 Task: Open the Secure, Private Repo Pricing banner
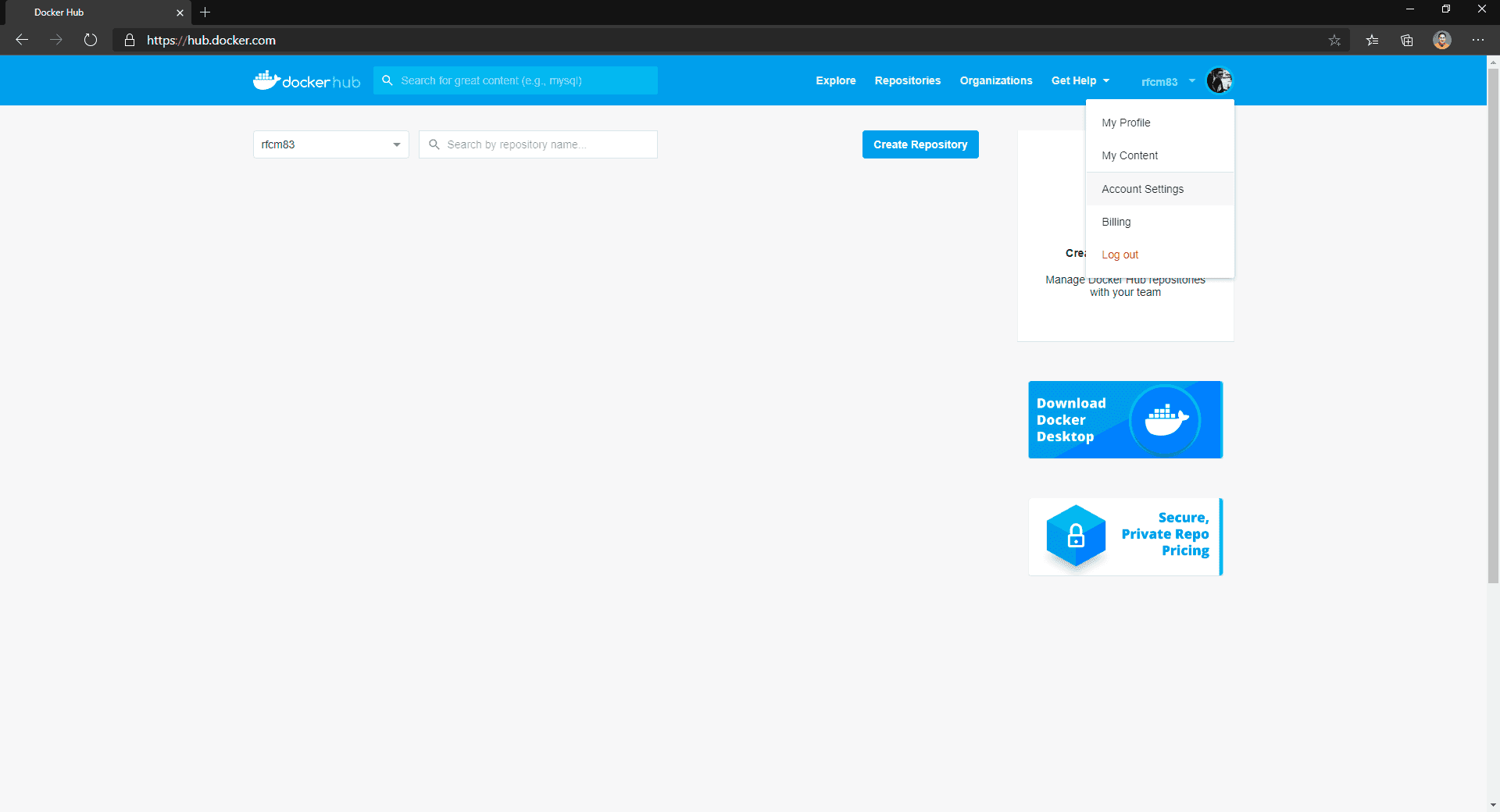(x=1125, y=536)
